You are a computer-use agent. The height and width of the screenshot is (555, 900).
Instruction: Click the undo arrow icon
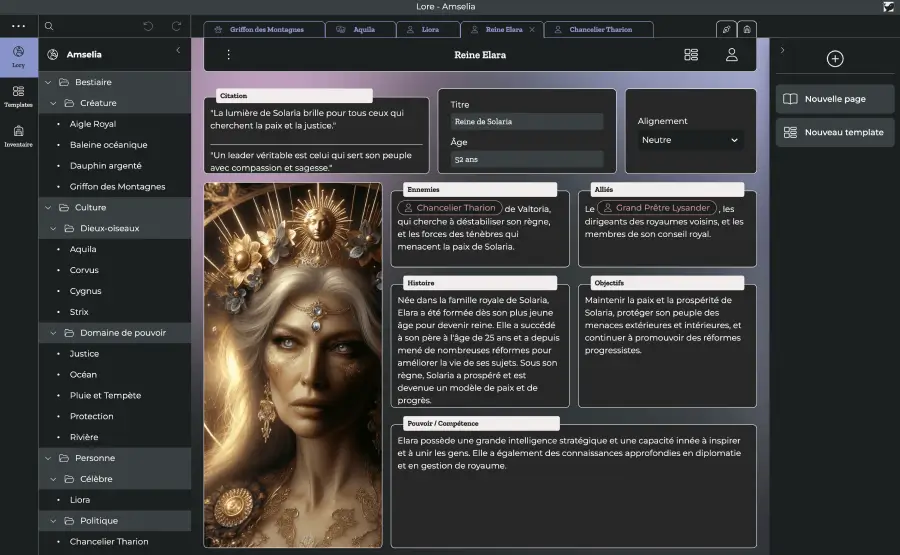[x=148, y=26]
